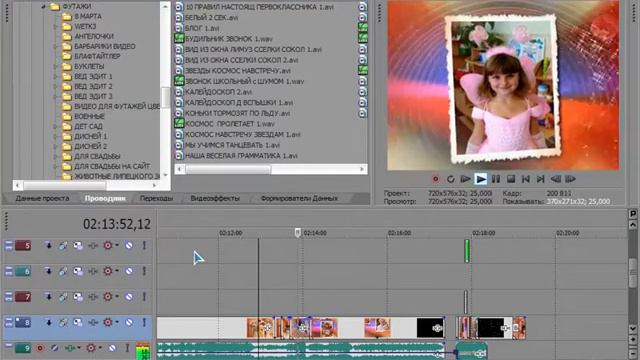Open automation dropdown arrow on track 8
Viewport: 640px width, 360px height.
[117, 323]
